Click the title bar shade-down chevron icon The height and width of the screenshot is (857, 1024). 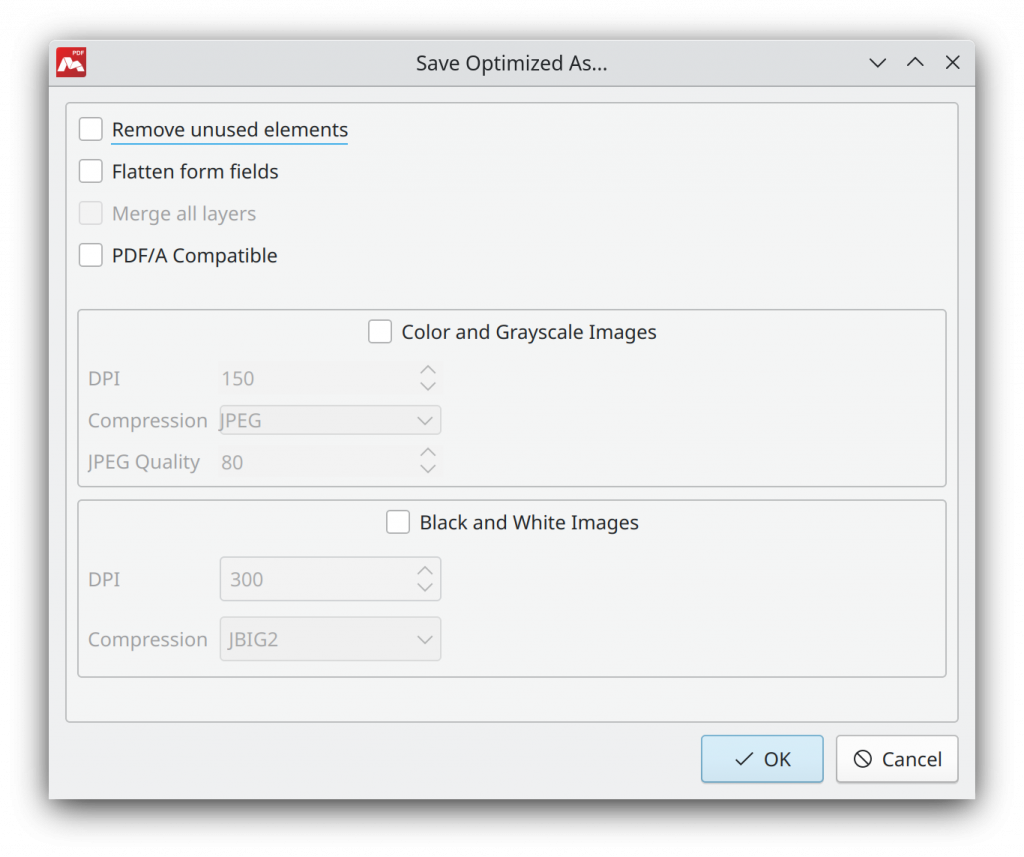click(x=877, y=62)
